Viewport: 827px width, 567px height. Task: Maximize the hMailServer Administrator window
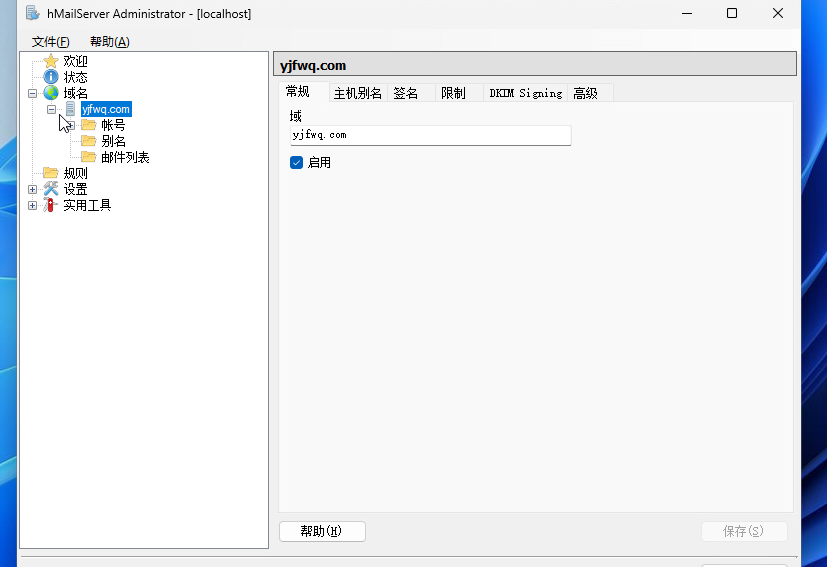tap(732, 13)
